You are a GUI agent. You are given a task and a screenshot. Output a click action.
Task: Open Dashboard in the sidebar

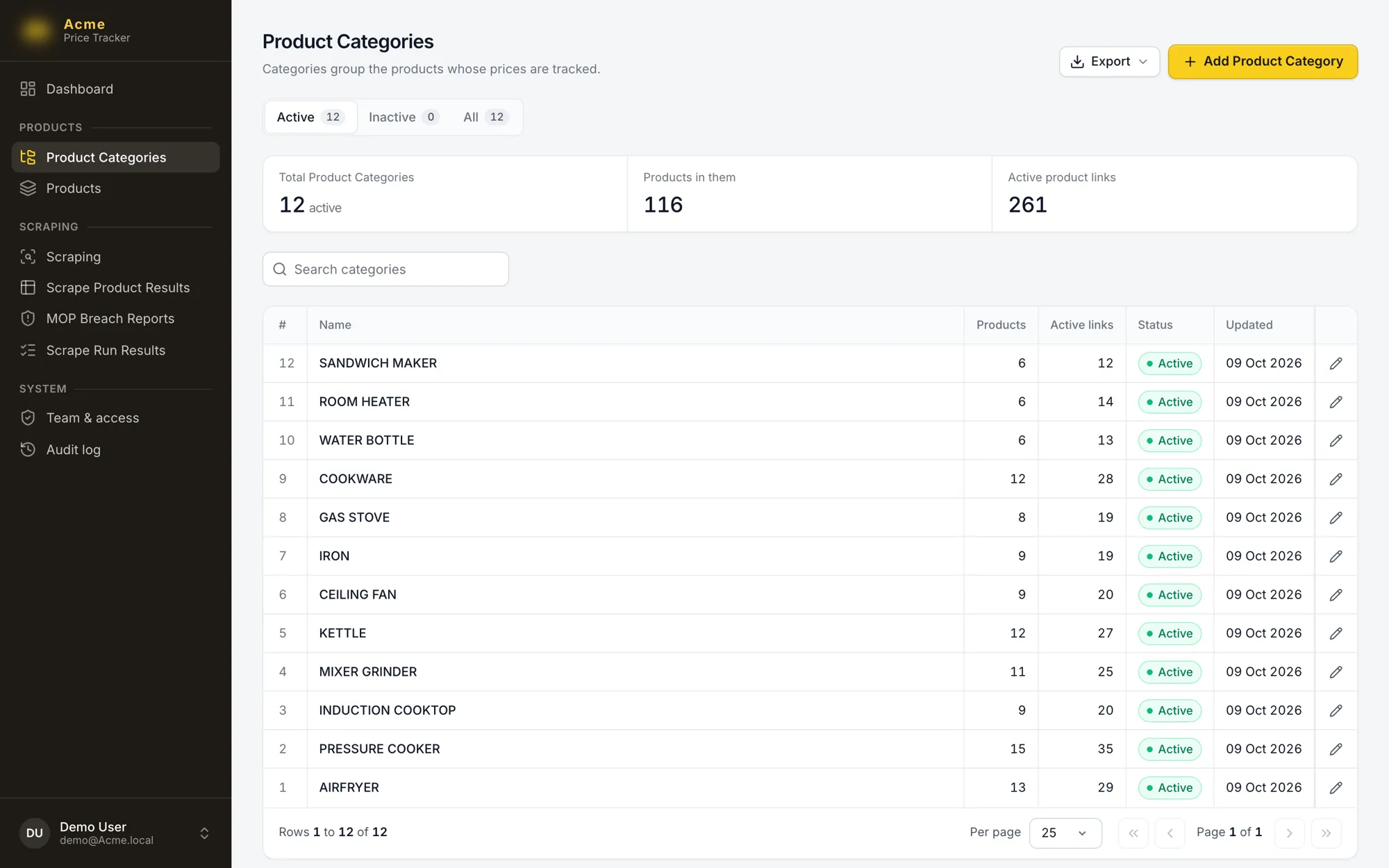115,89
